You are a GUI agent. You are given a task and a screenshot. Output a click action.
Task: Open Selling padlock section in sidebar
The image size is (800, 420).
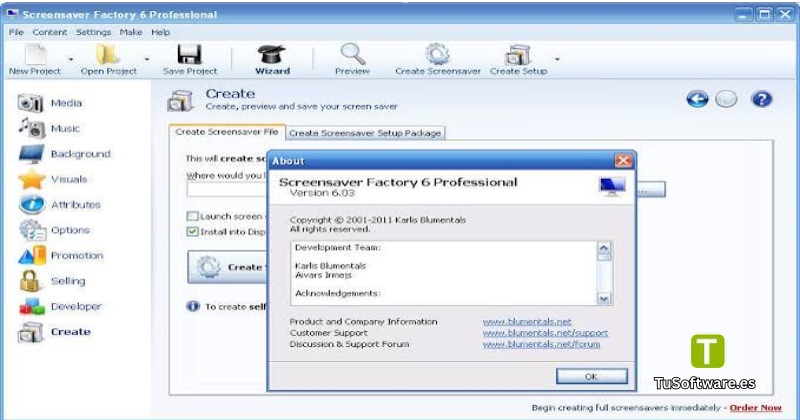pyautogui.click(x=52, y=281)
